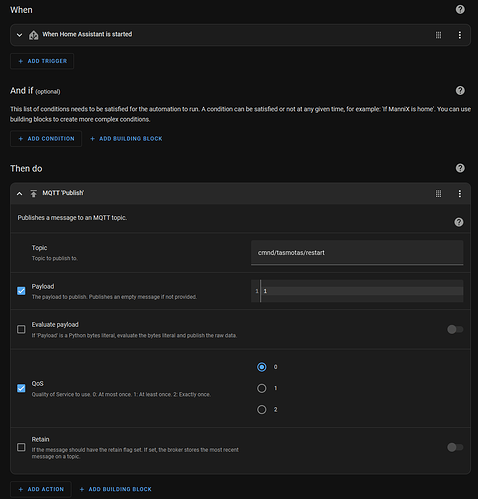Uncheck the QoS checkbox
The height and width of the screenshot is (499, 478).
(x=21, y=388)
